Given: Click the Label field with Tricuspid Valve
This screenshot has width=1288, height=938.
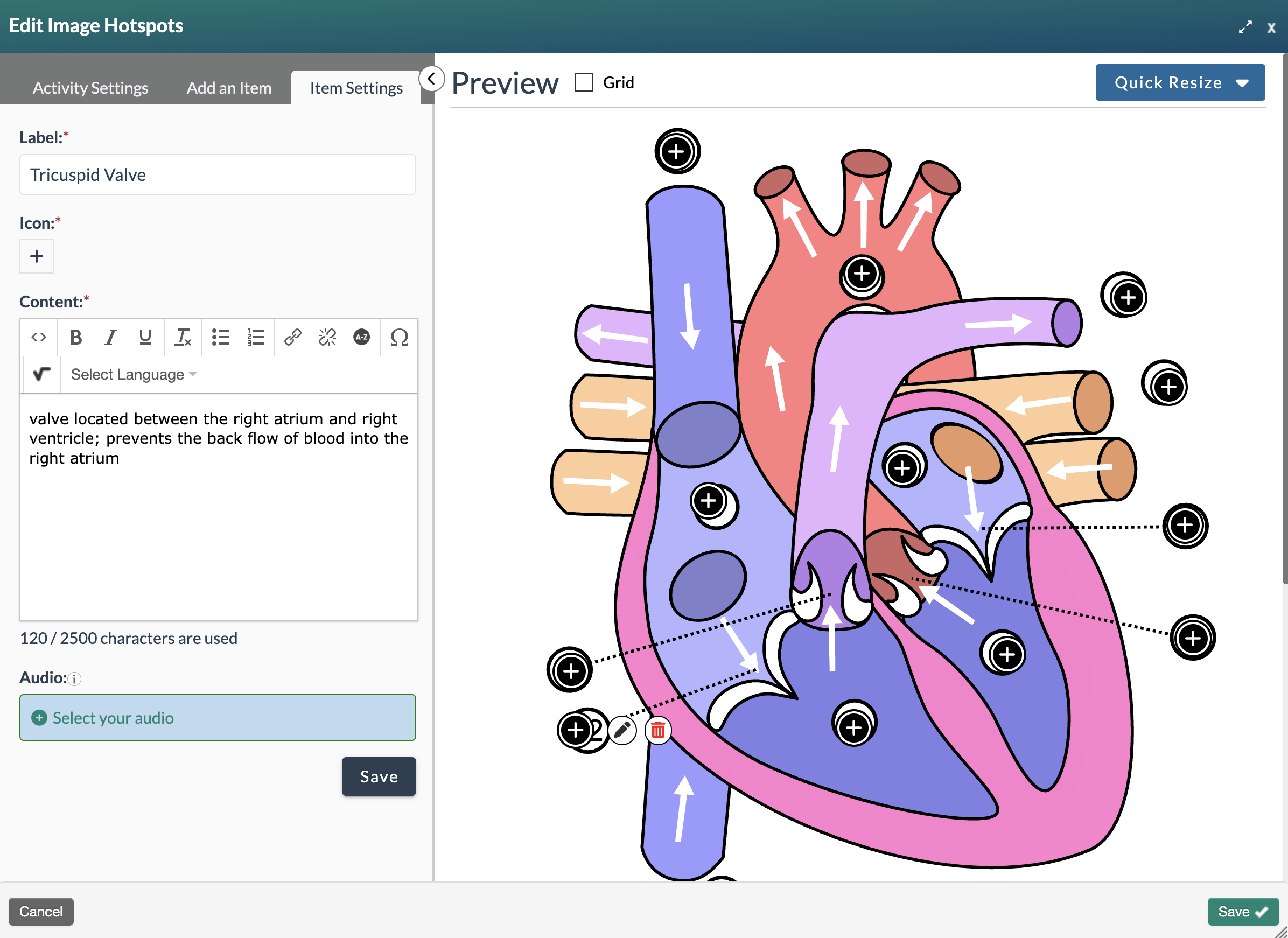Looking at the screenshot, I should coord(218,174).
